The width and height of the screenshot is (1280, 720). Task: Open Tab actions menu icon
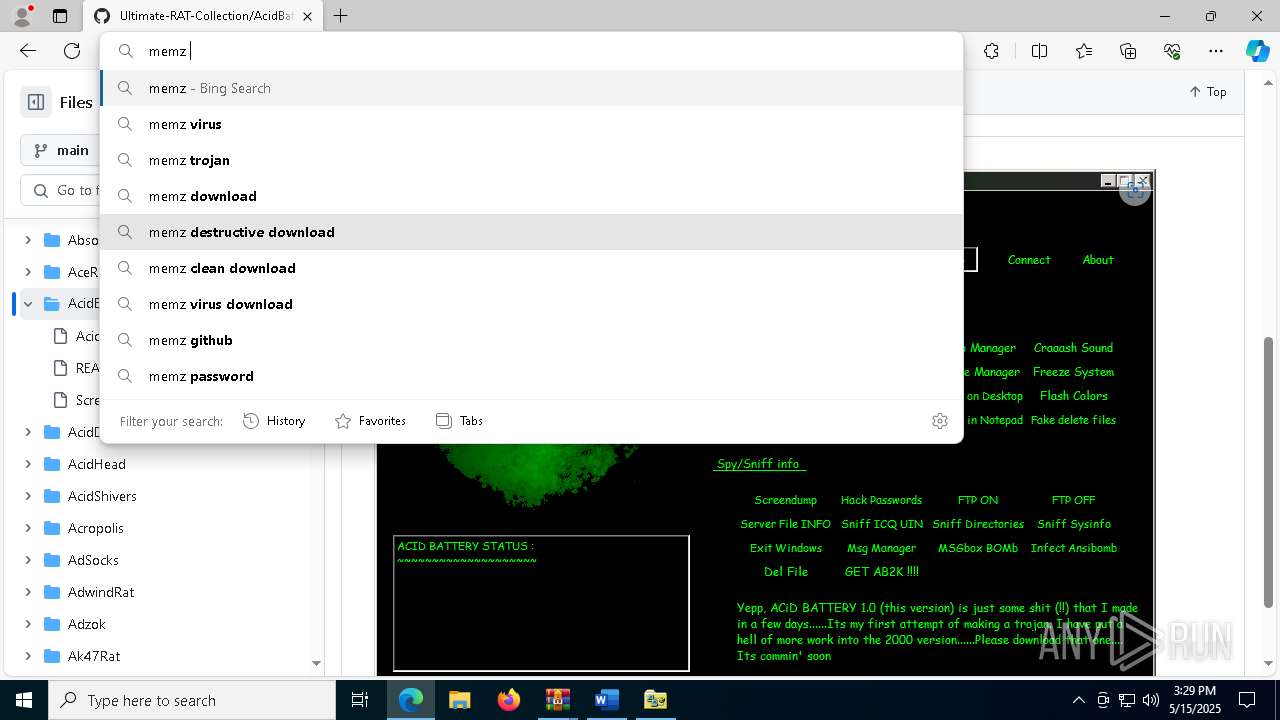tap(60, 16)
